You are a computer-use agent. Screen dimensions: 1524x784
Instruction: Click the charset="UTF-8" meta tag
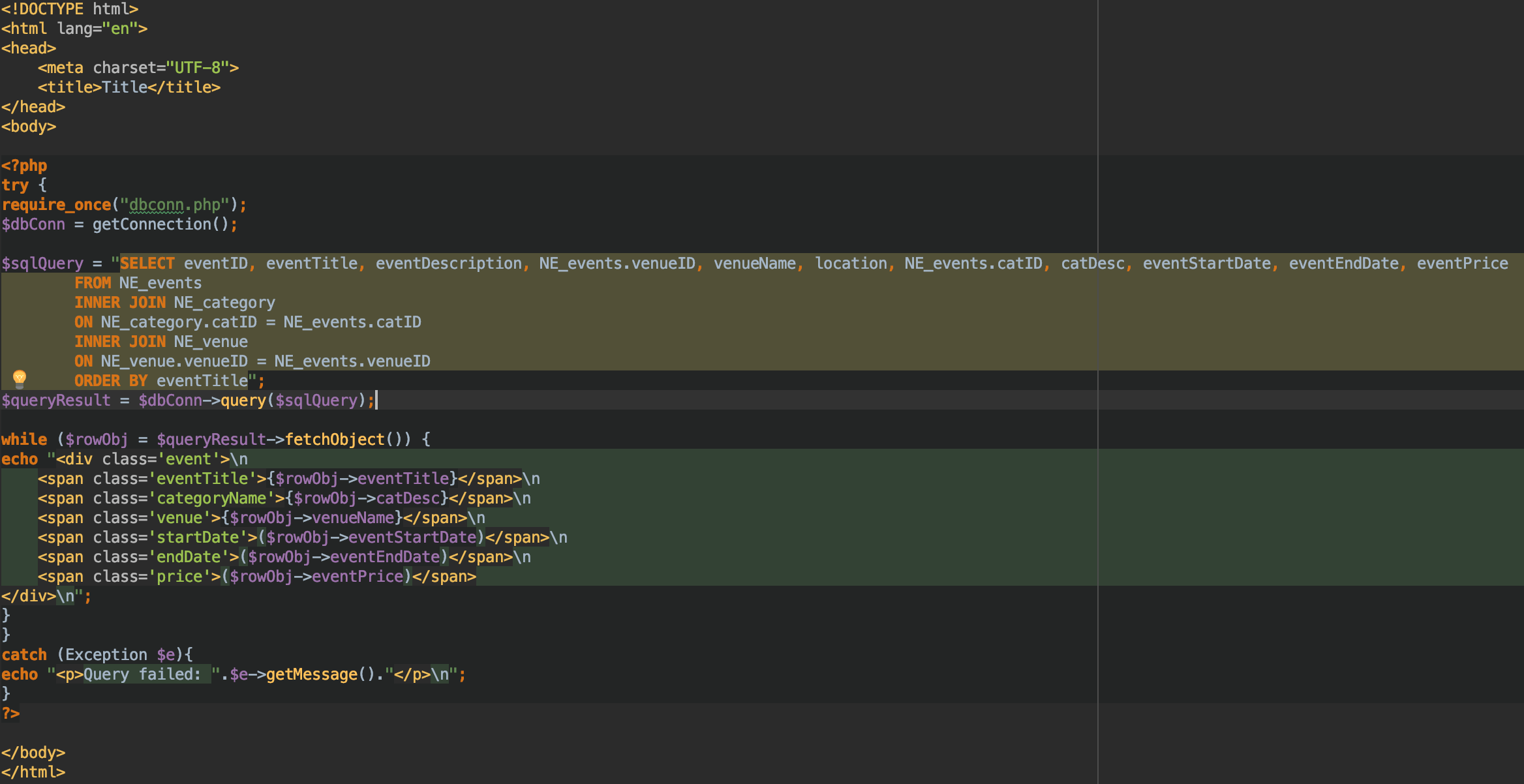pyautogui.click(x=138, y=68)
